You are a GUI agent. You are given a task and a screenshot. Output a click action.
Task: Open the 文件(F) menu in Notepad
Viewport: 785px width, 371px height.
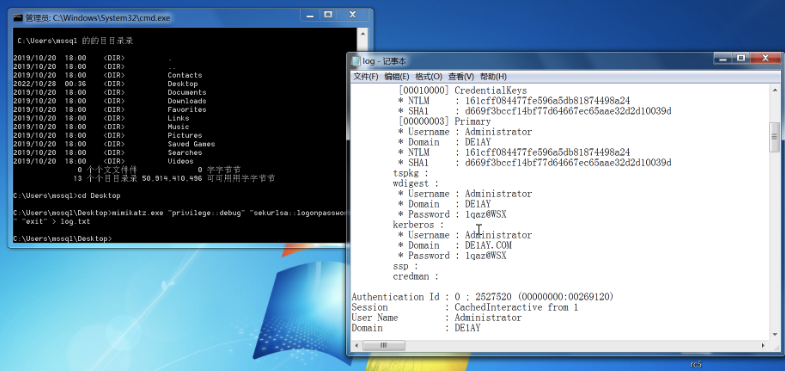pos(365,77)
